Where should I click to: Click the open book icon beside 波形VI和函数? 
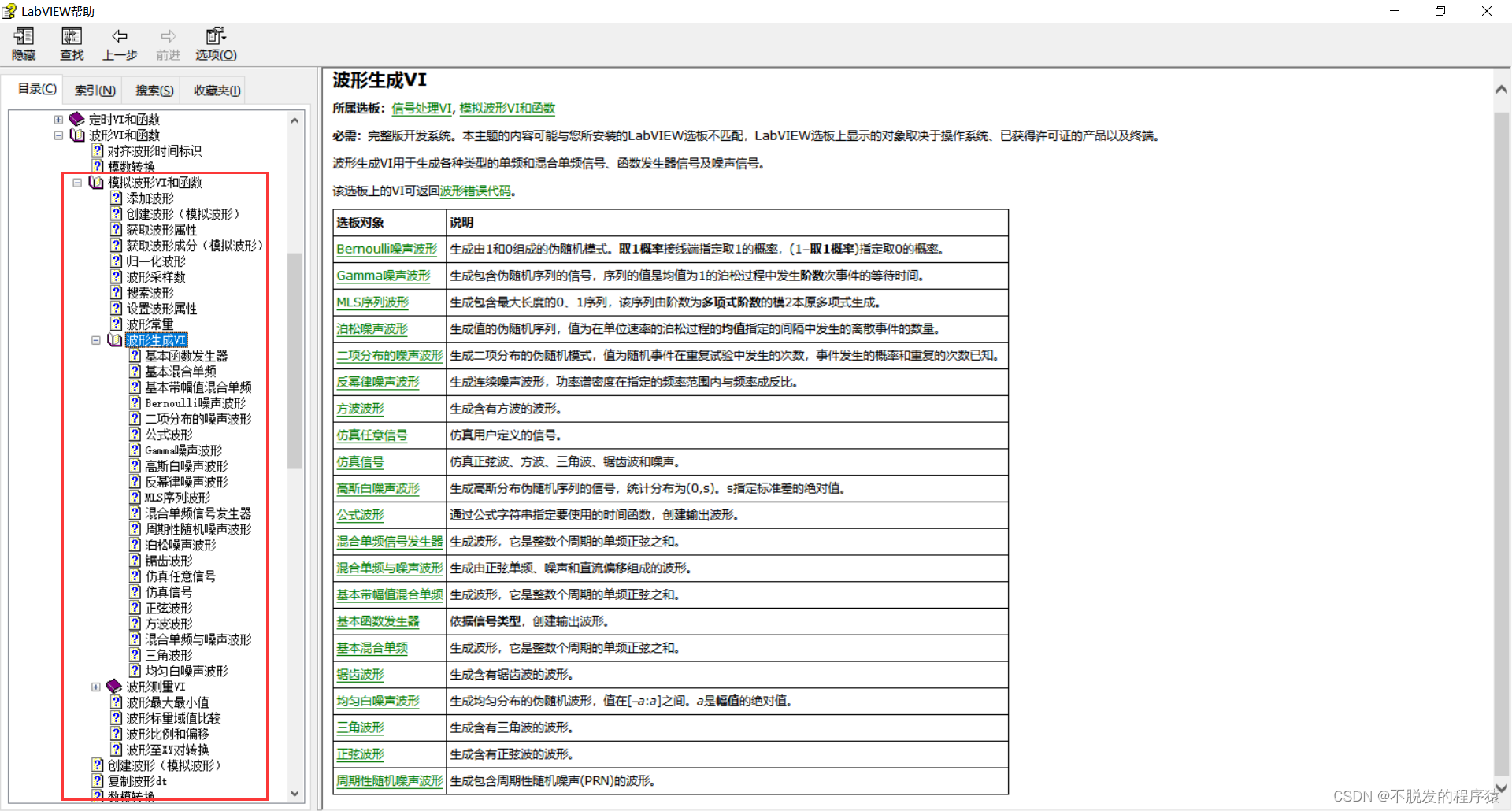[77, 135]
